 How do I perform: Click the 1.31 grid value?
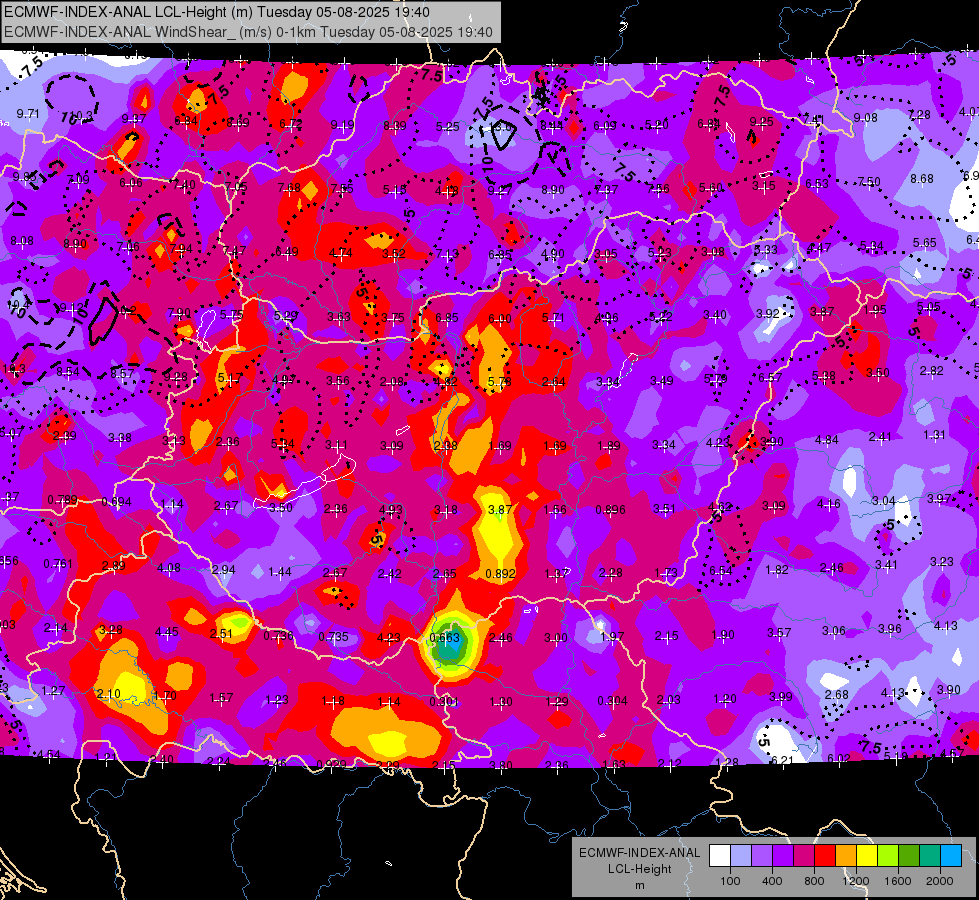(x=935, y=435)
